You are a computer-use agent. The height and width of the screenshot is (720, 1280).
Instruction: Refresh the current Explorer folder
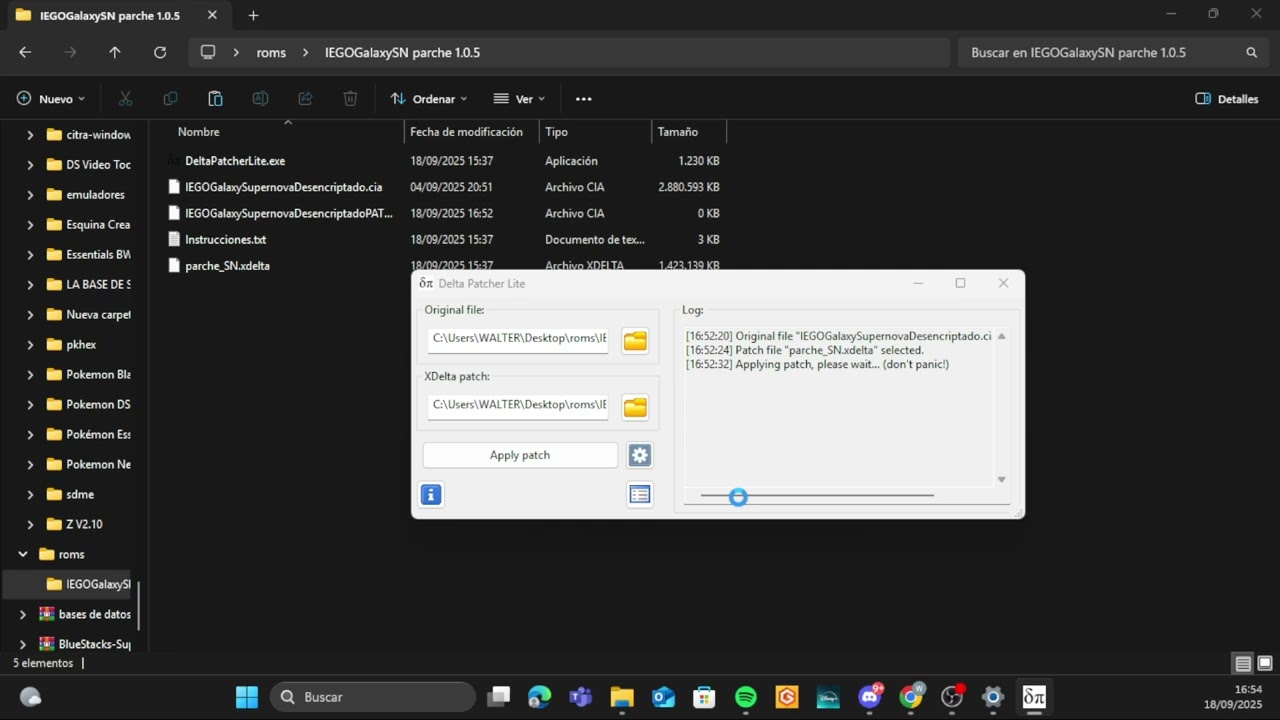pyautogui.click(x=160, y=52)
